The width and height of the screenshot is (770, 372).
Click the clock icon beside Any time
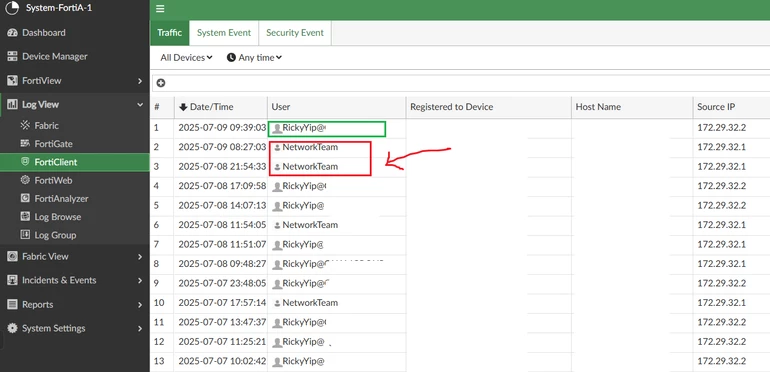pos(231,57)
